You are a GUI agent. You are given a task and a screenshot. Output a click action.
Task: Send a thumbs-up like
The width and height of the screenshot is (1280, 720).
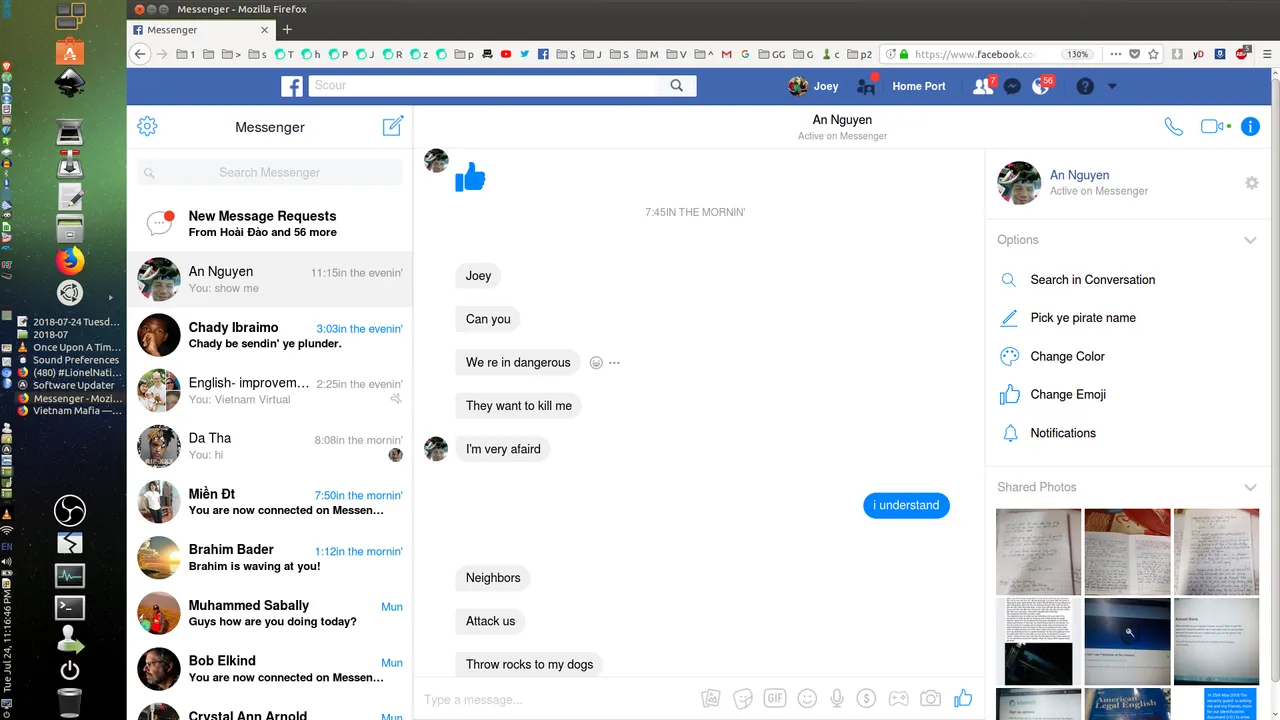click(x=963, y=698)
